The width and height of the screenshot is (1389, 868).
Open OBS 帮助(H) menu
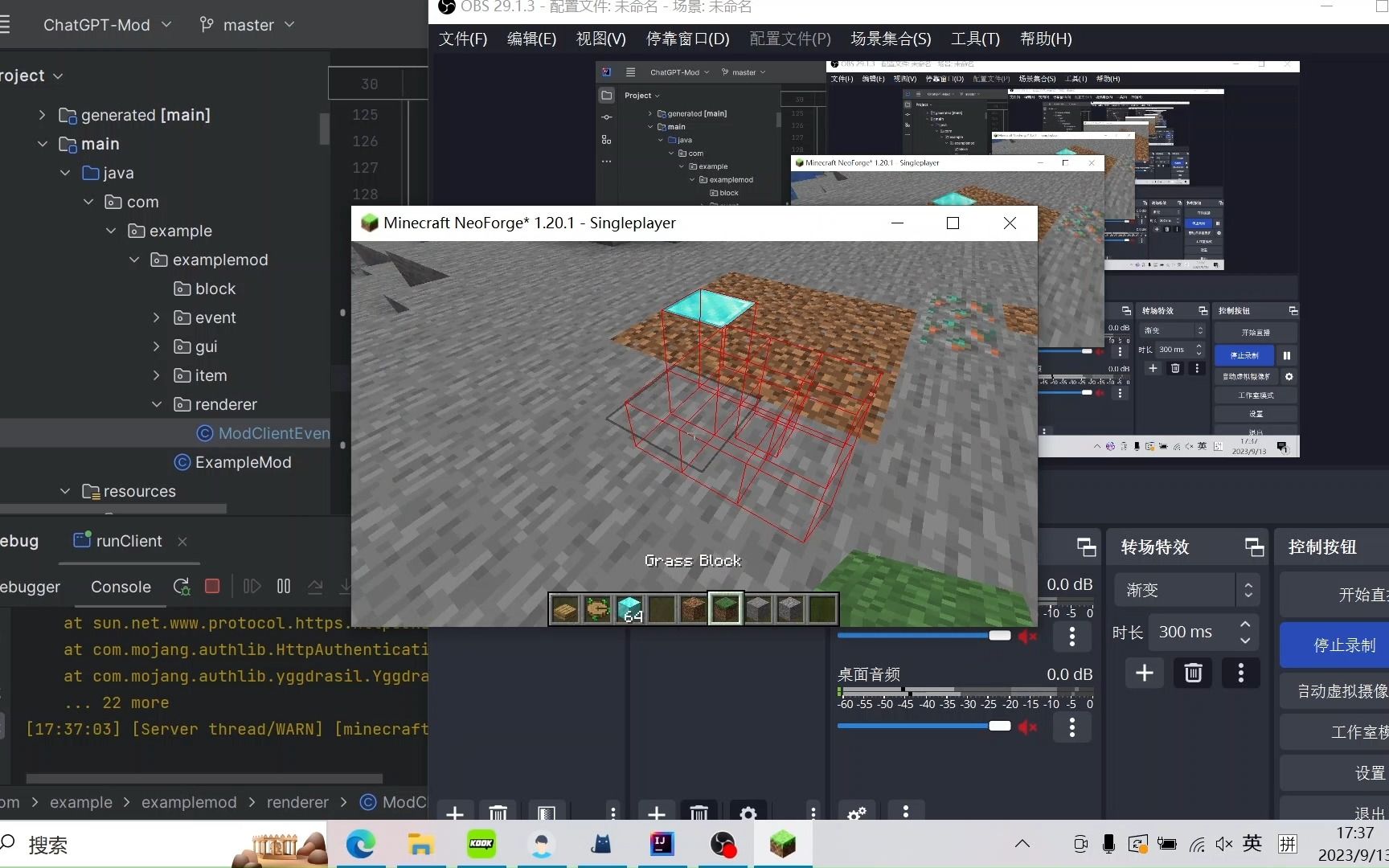(1046, 39)
